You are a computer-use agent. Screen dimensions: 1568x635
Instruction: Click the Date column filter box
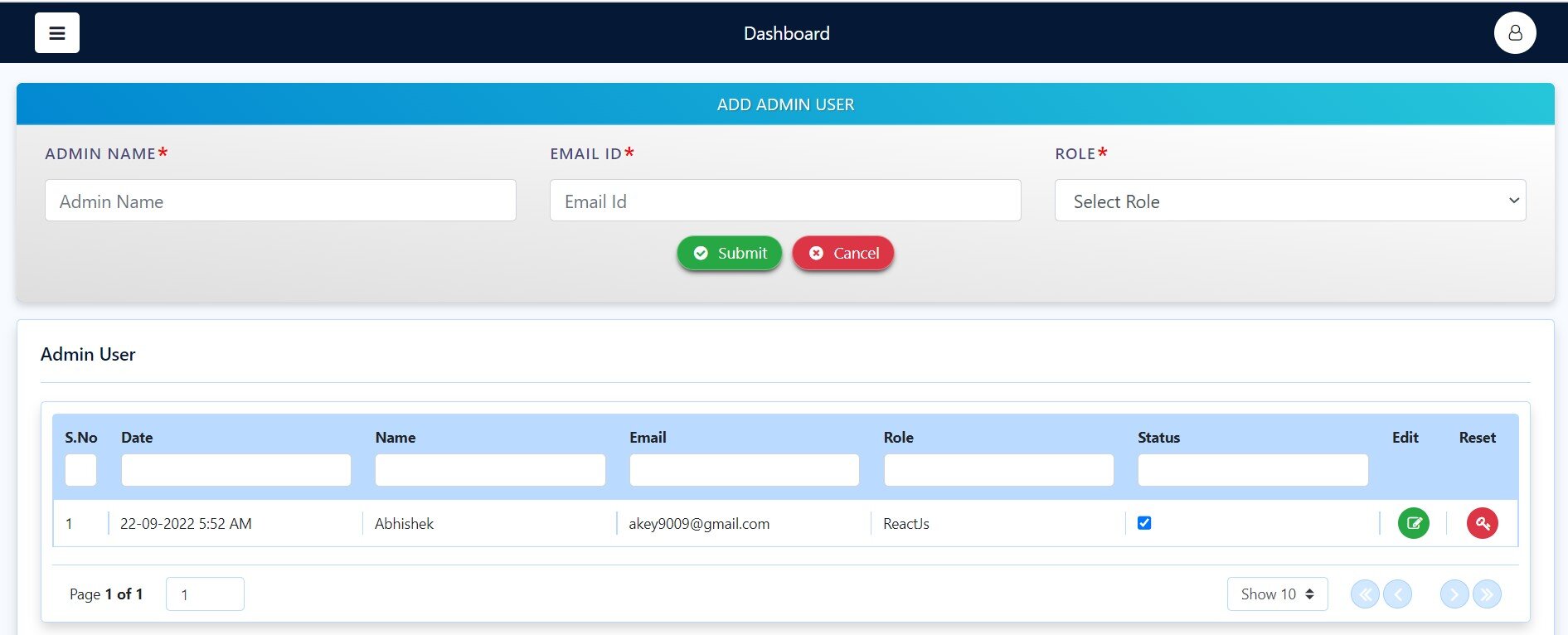(236, 470)
